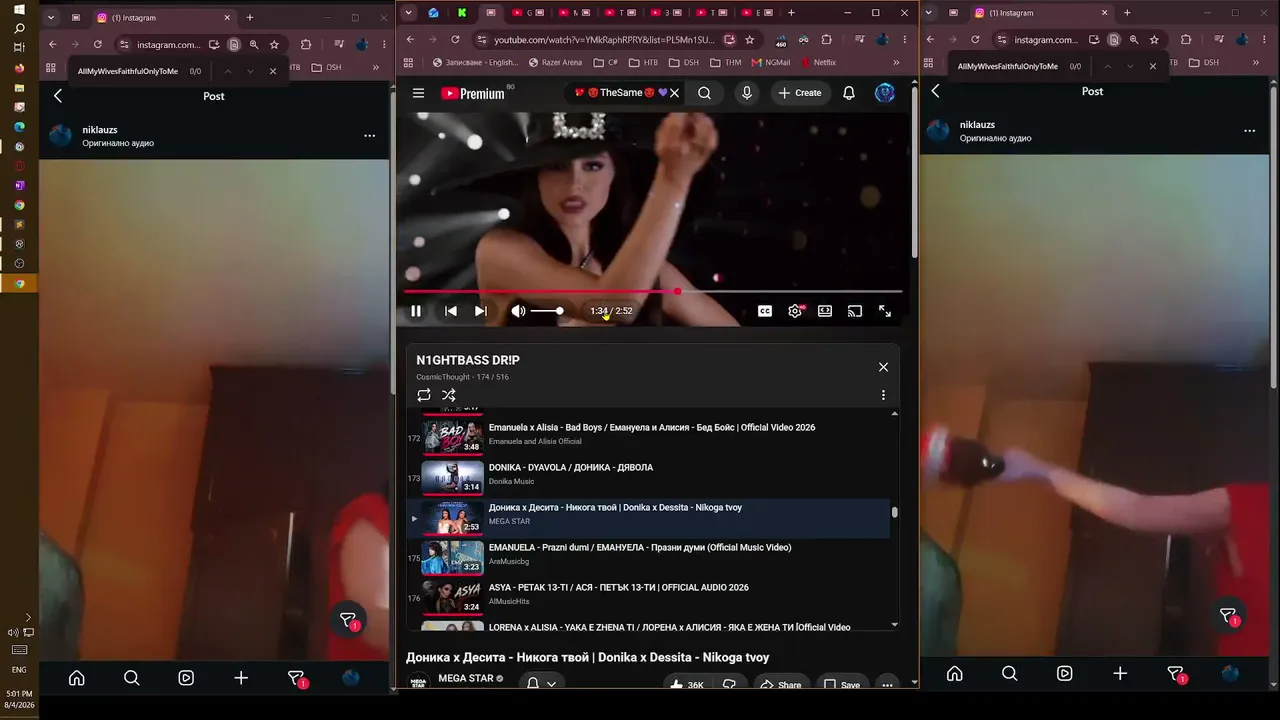Image resolution: width=1280 pixels, height=720 pixels.
Task: Open the playlist three-dot options menu
Action: tap(883, 395)
